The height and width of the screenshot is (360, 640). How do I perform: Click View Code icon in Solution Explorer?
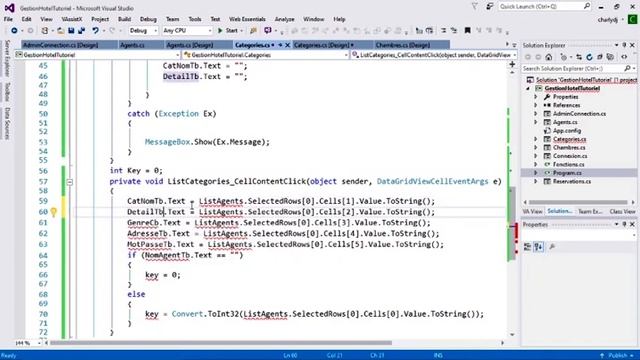[624, 57]
